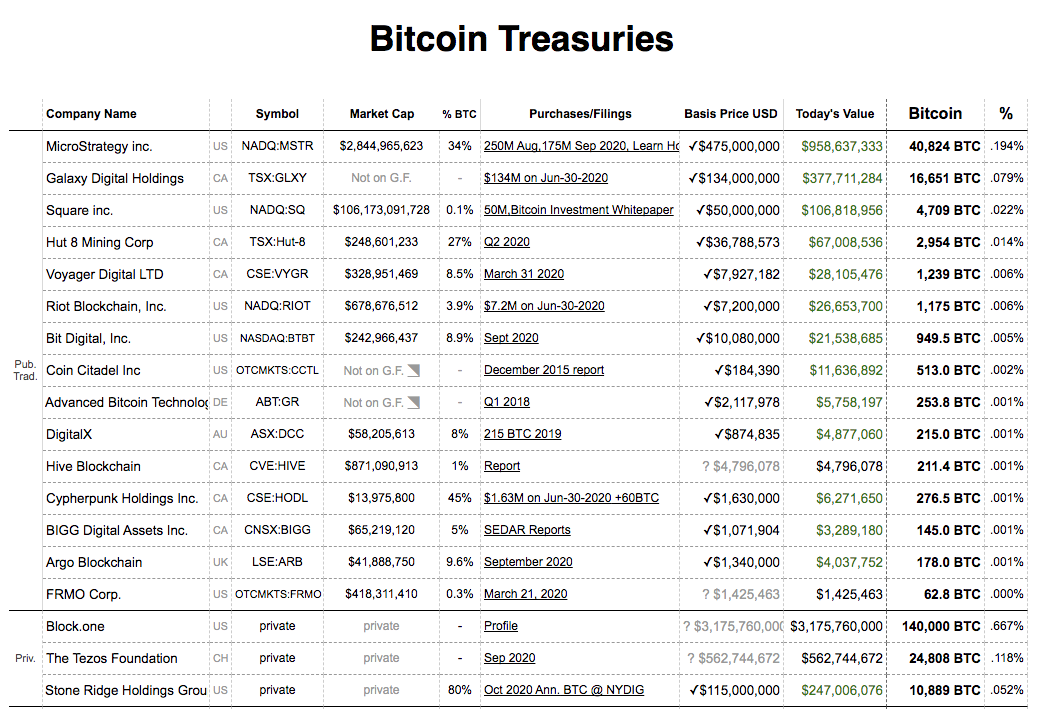Click the $3,175,760,000 today's value for Block.one

(x=836, y=626)
